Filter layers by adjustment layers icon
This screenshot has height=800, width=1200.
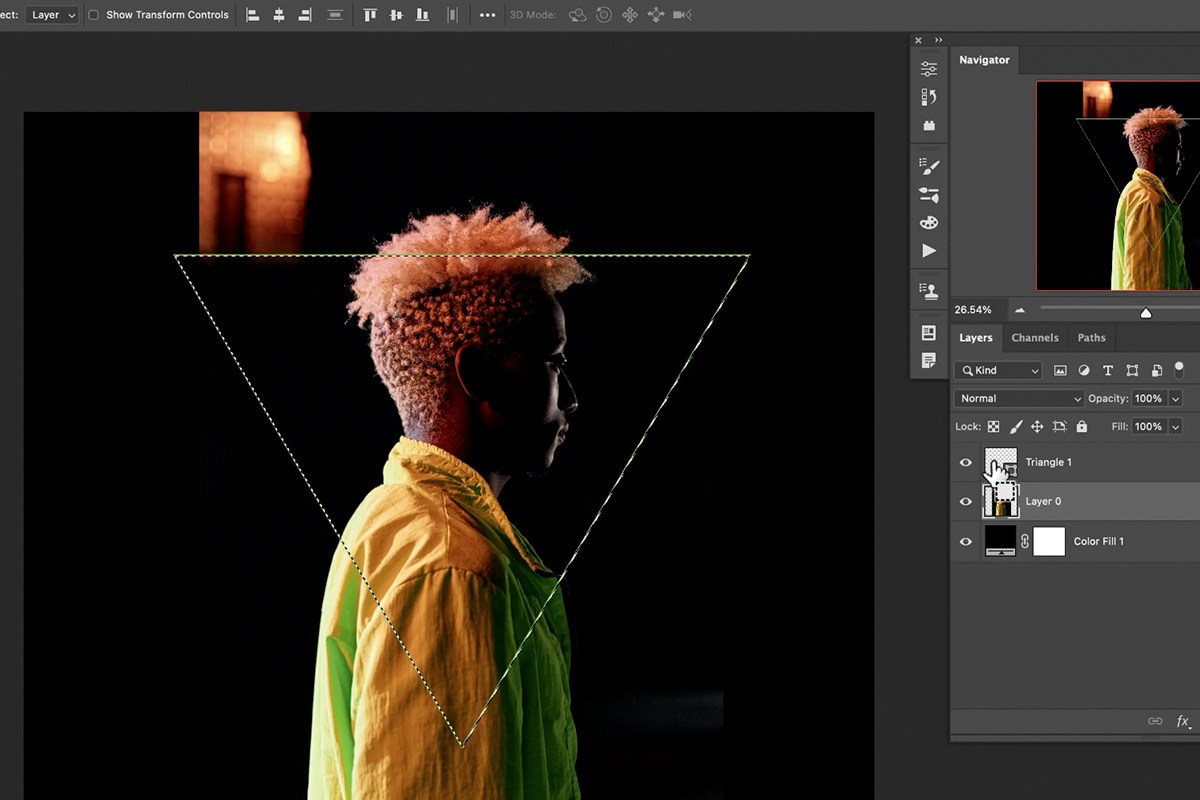(1084, 370)
